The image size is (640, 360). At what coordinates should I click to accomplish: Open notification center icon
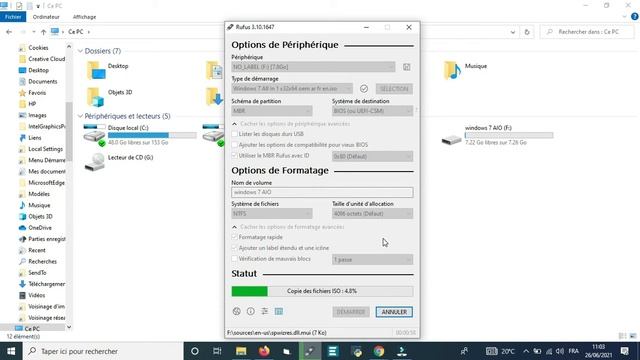624,351
